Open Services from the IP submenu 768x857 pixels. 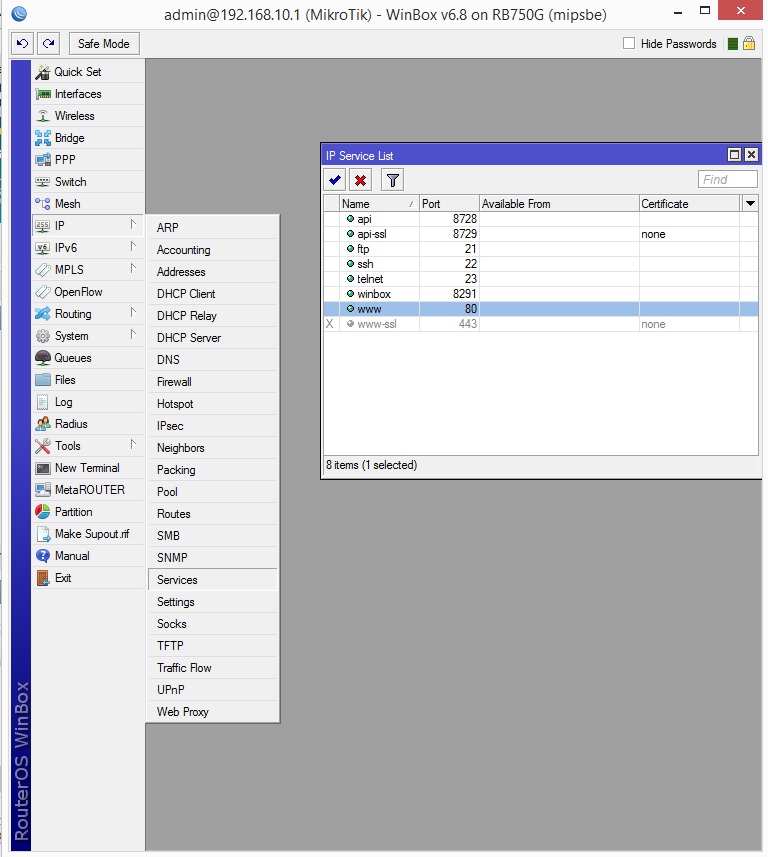tap(213, 580)
